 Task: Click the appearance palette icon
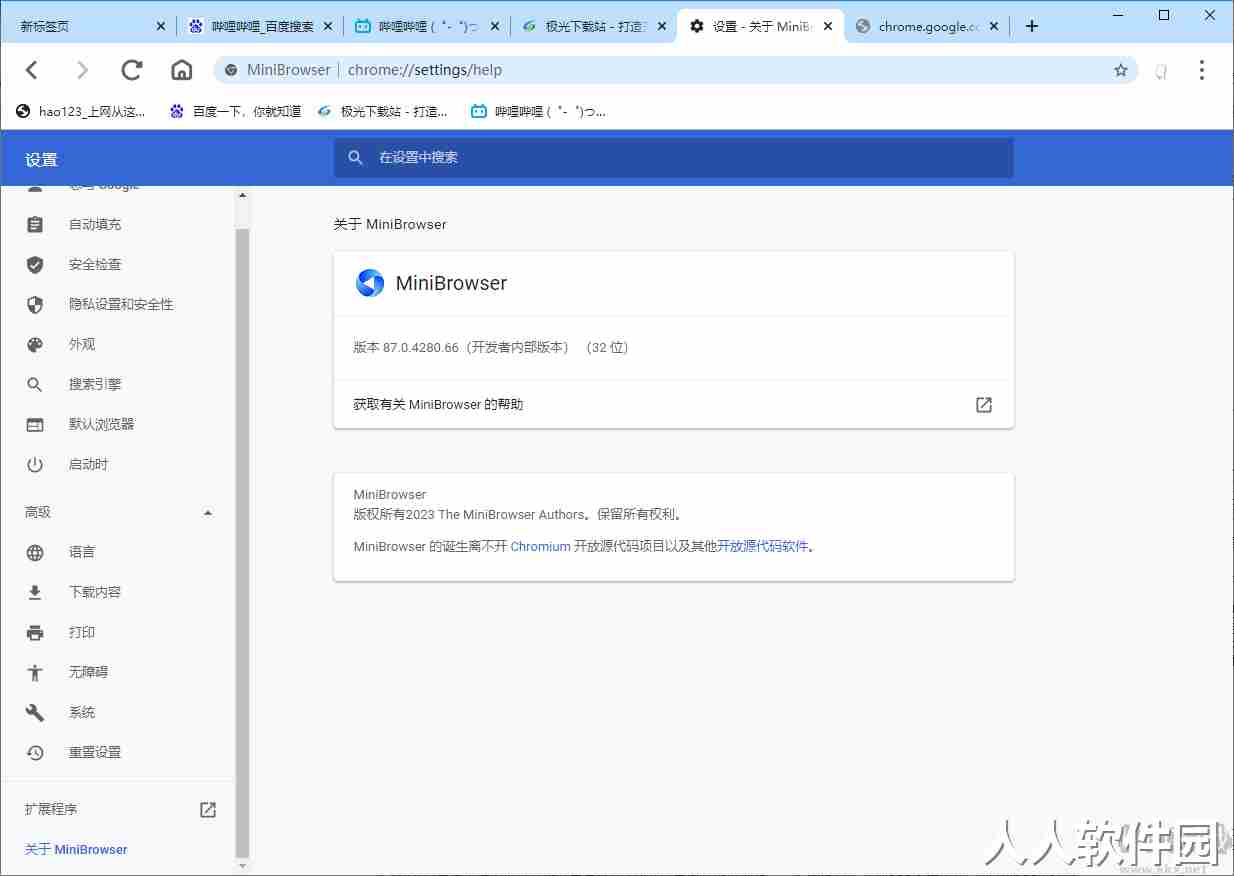click(35, 344)
